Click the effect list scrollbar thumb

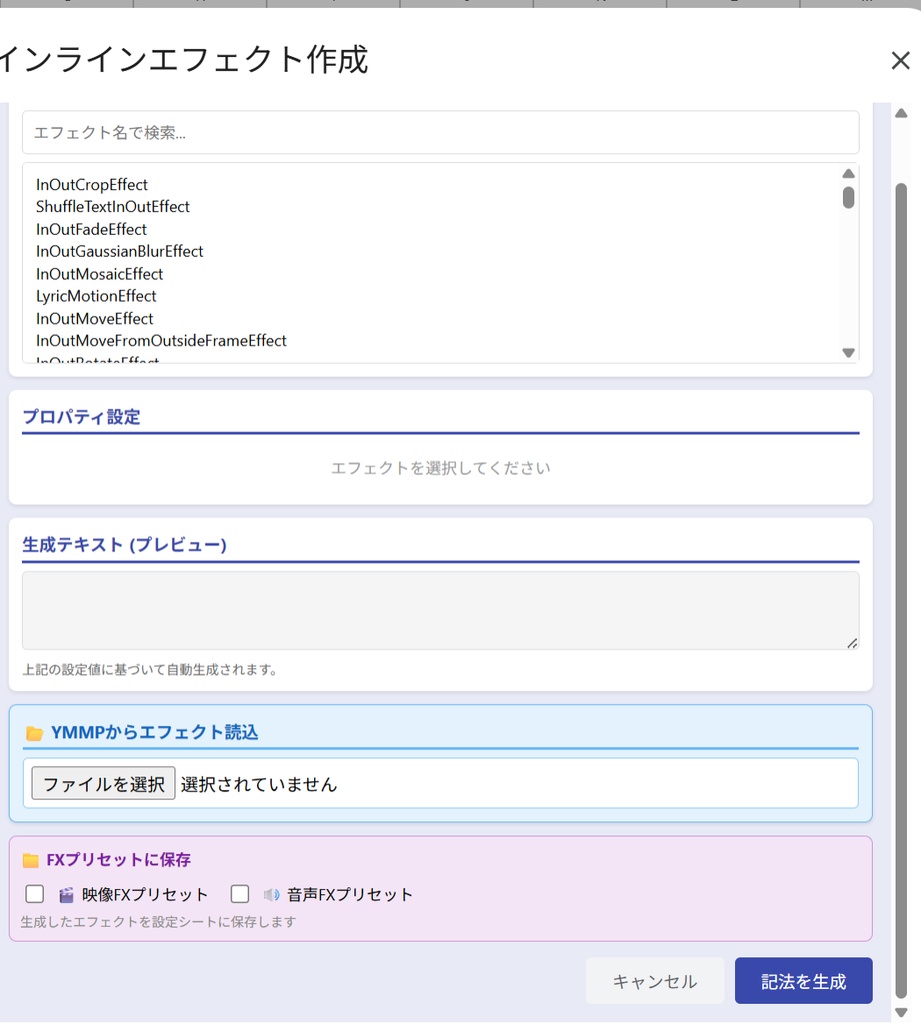(847, 200)
